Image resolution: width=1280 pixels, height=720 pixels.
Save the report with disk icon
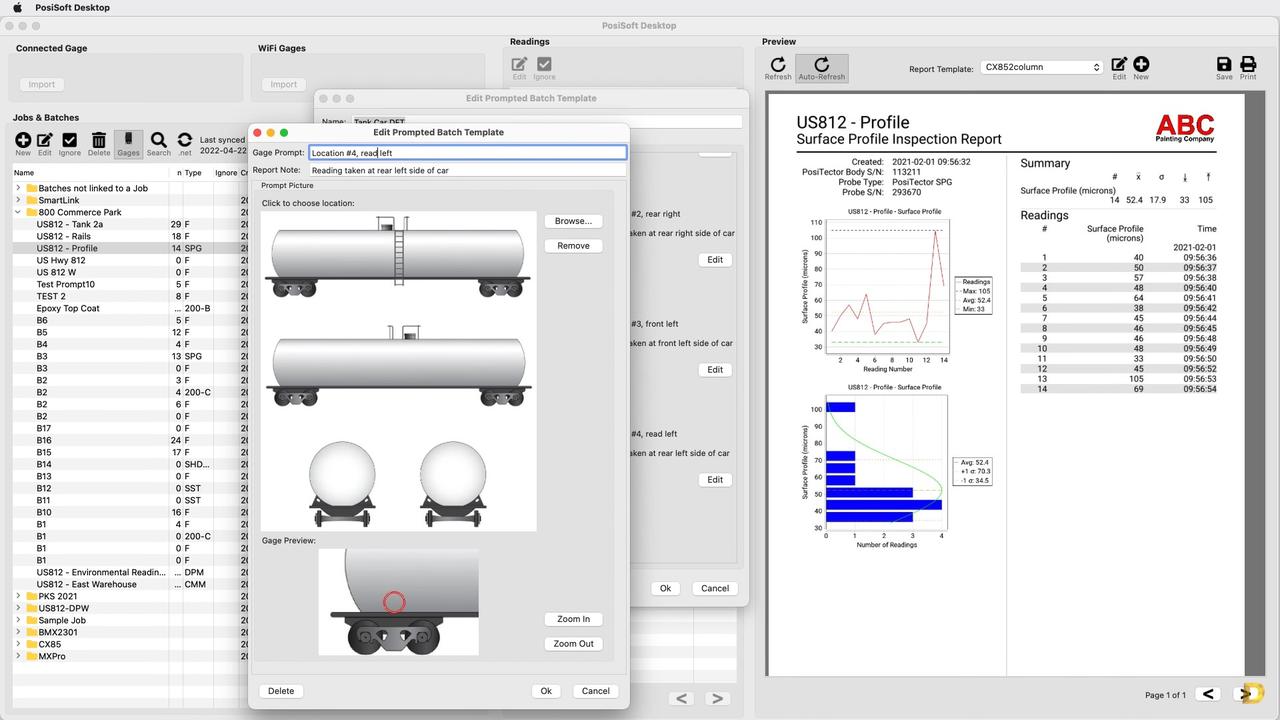(x=1224, y=66)
